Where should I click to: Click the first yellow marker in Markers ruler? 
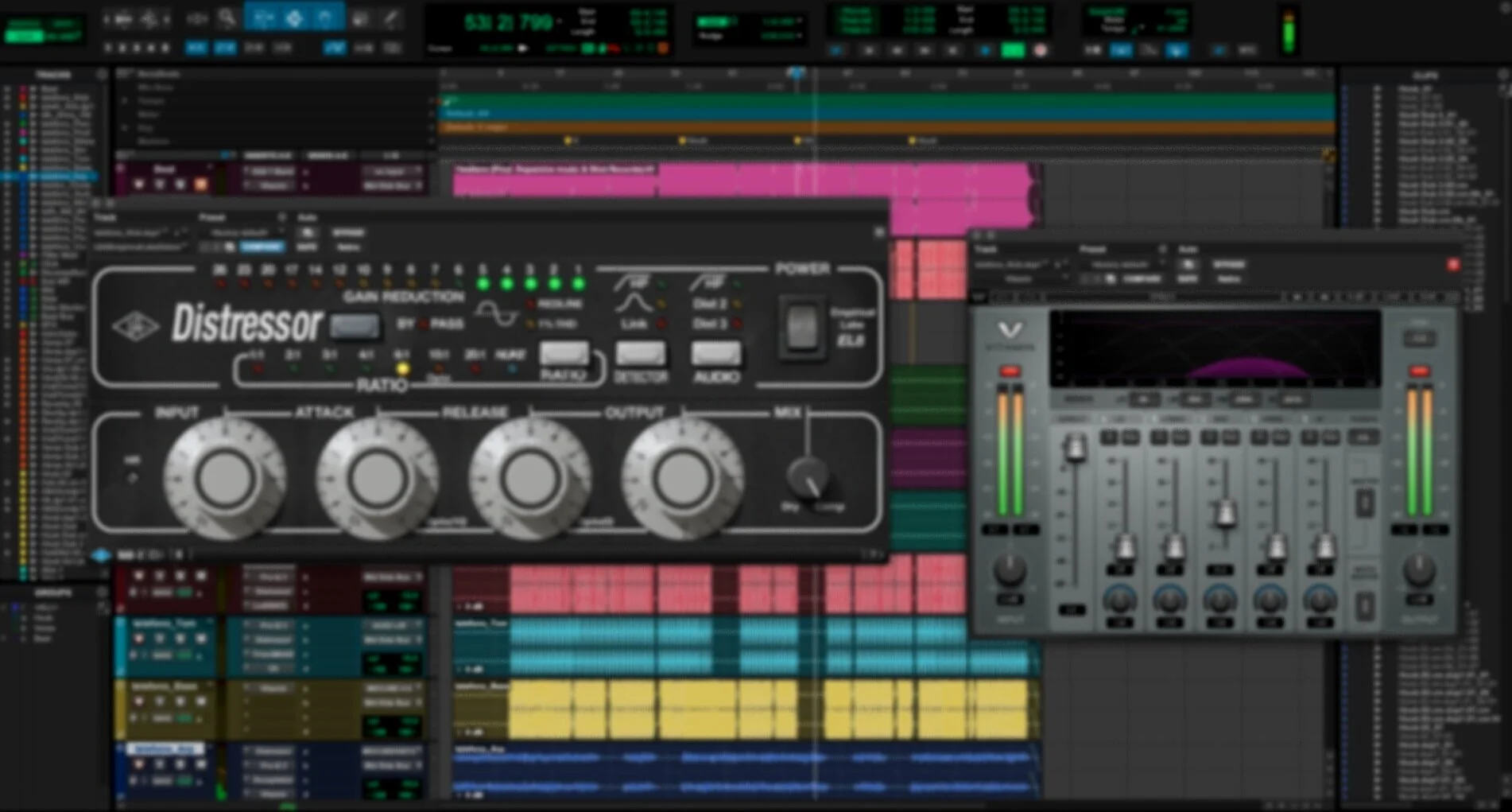click(568, 141)
